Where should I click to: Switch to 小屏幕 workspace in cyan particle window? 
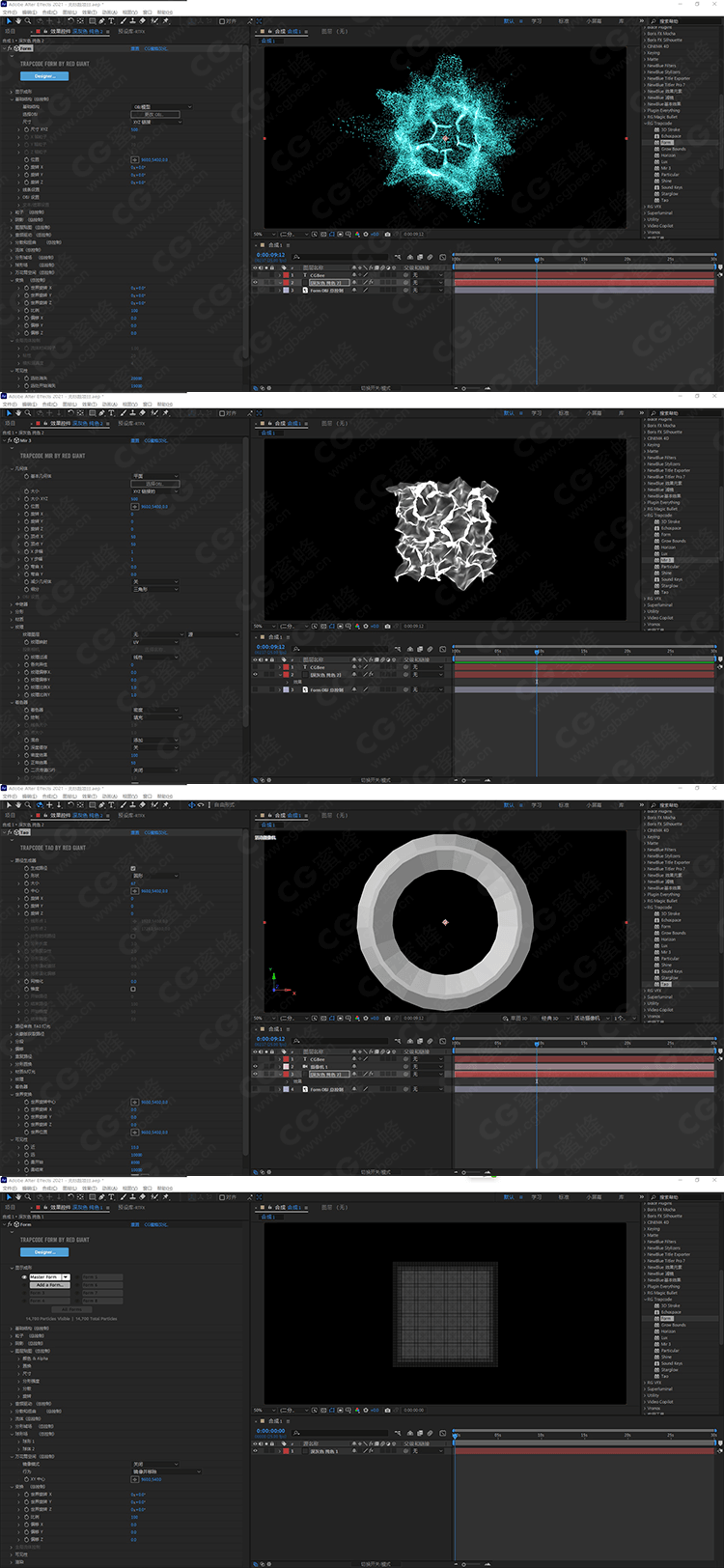(594, 21)
